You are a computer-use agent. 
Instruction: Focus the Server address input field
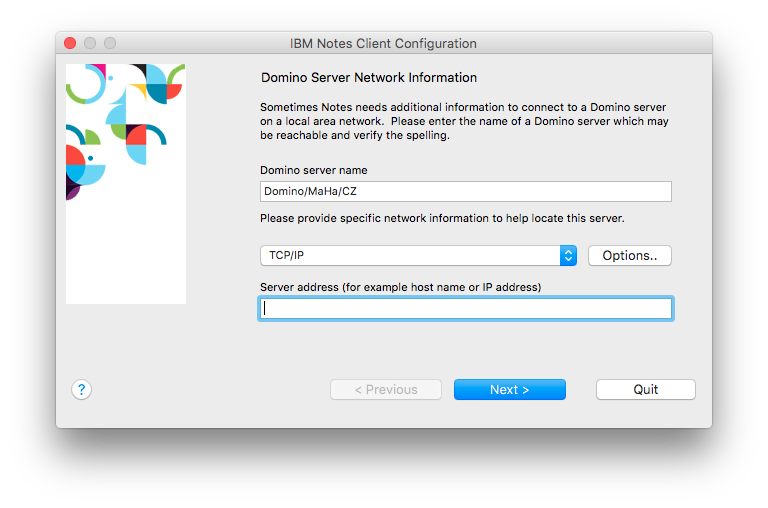pos(465,309)
